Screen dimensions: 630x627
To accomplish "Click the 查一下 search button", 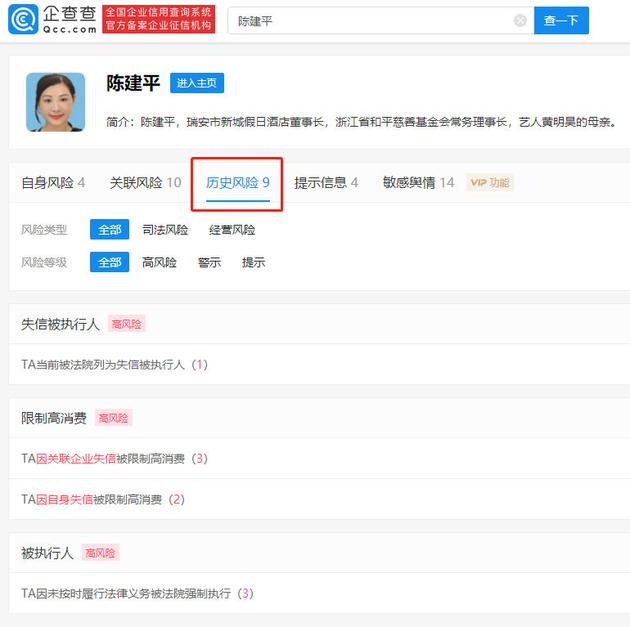I will pyautogui.click(x=561, y=21).
